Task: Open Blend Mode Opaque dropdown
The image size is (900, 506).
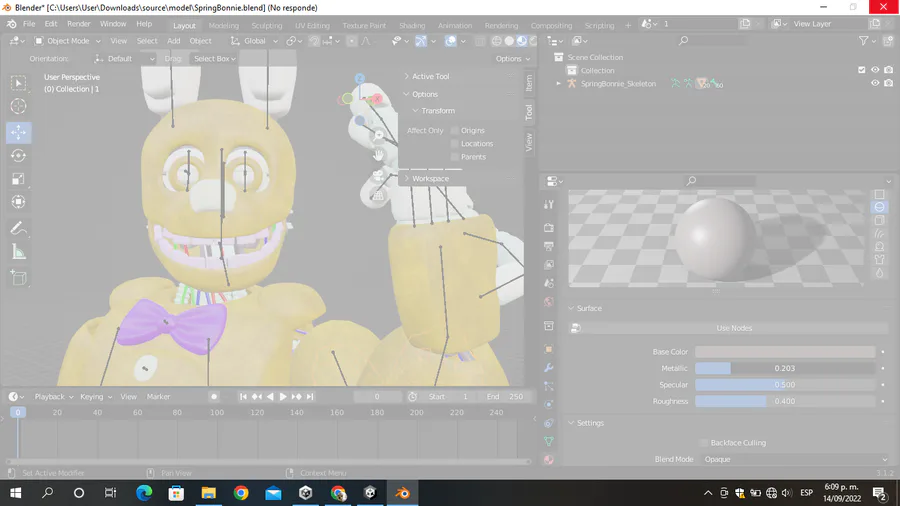Action: [795, 460]
